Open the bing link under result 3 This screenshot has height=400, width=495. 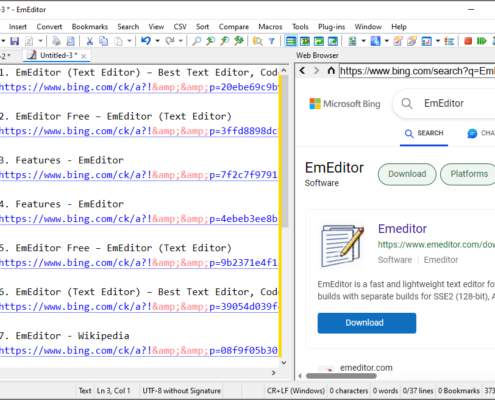(x=139, y=175)
